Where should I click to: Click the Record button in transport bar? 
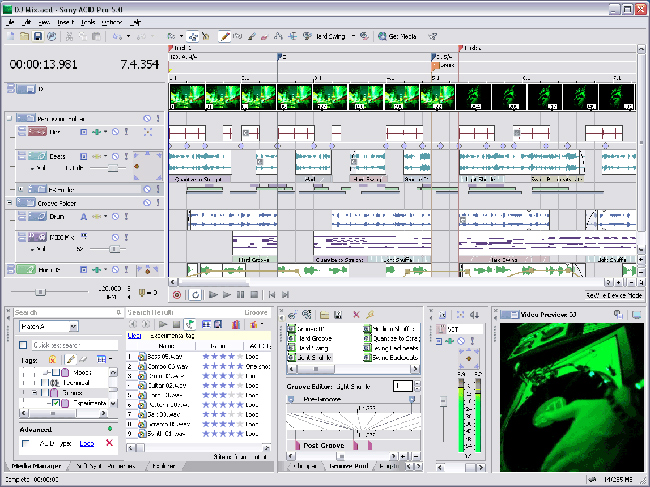pos(177,295)
